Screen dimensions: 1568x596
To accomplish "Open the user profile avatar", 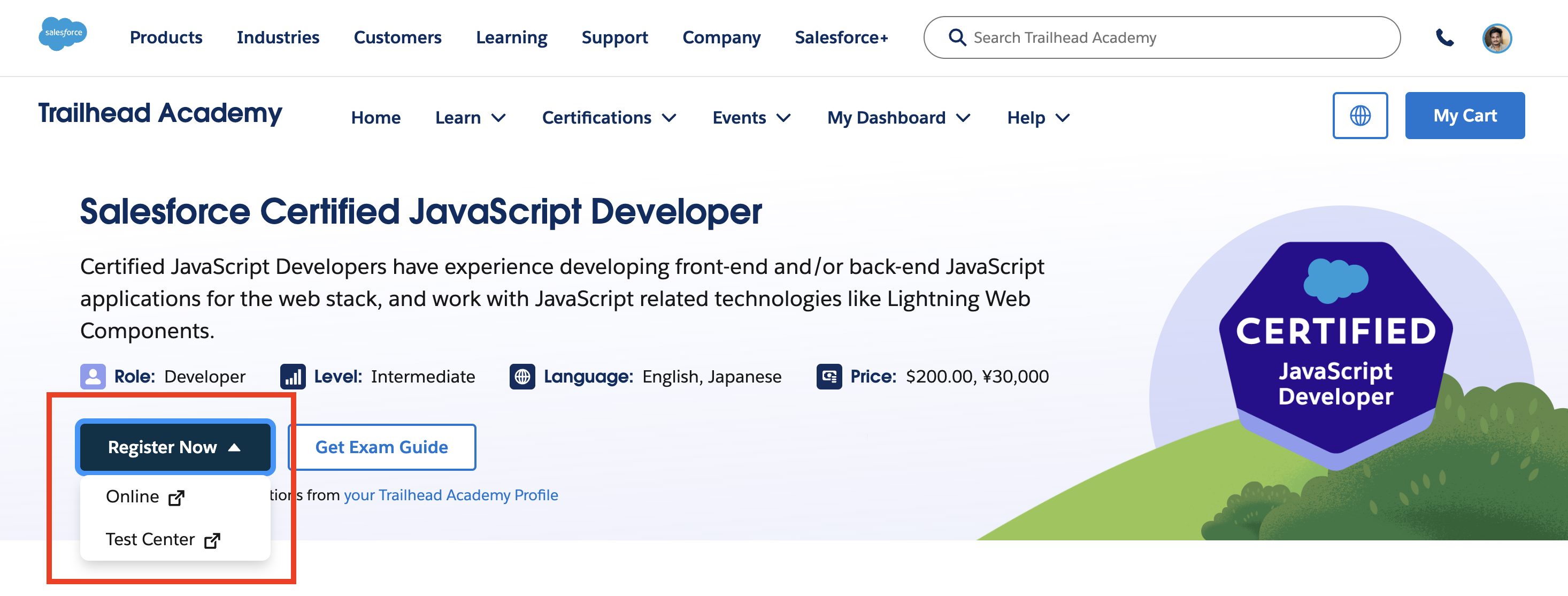I will point(1497,39).
